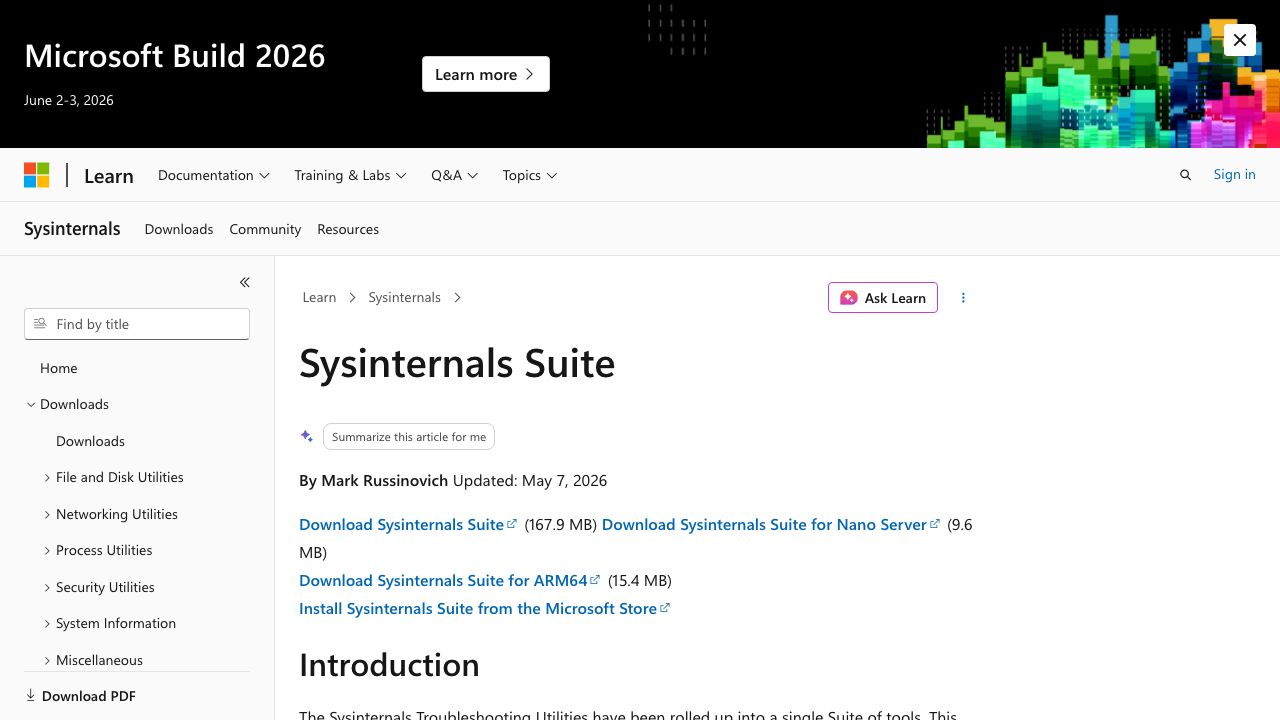The width and height of the screenshot is (1280, 720).
Task: Expand Networking Utilities tree node
Action: coord(47,514)
